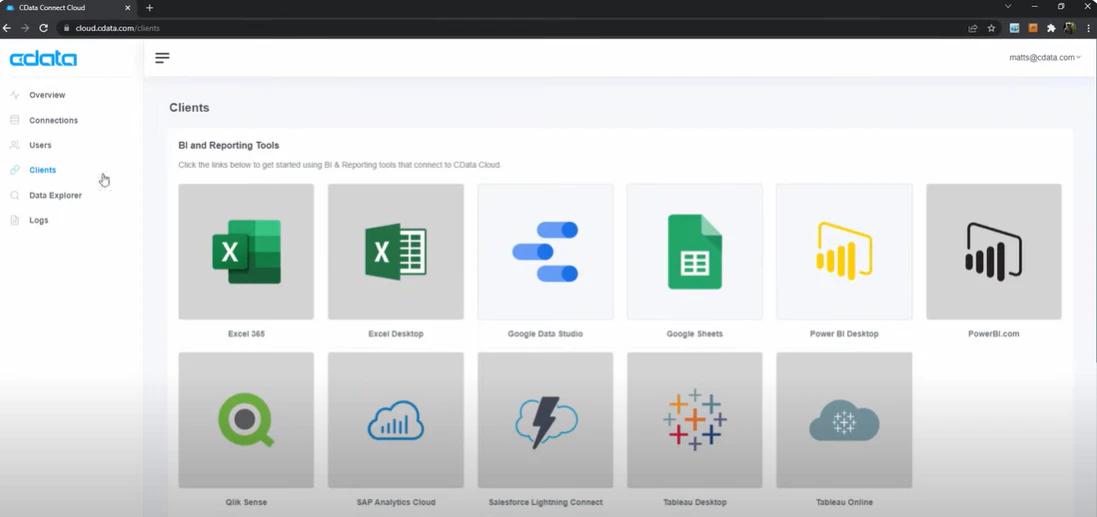1097x517 pixels.
Task: Open the Qlik Sense client tile
Action: (x=246, y=420)
